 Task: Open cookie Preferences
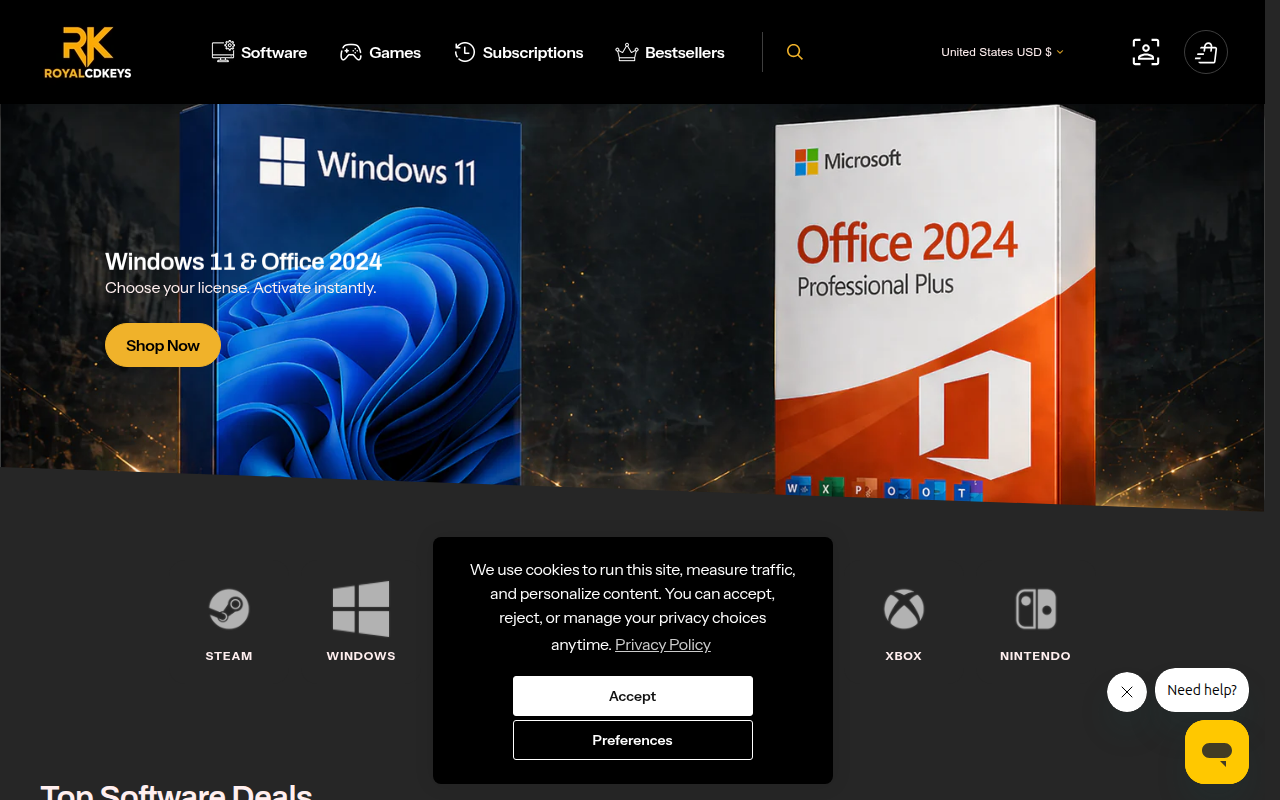633,740
